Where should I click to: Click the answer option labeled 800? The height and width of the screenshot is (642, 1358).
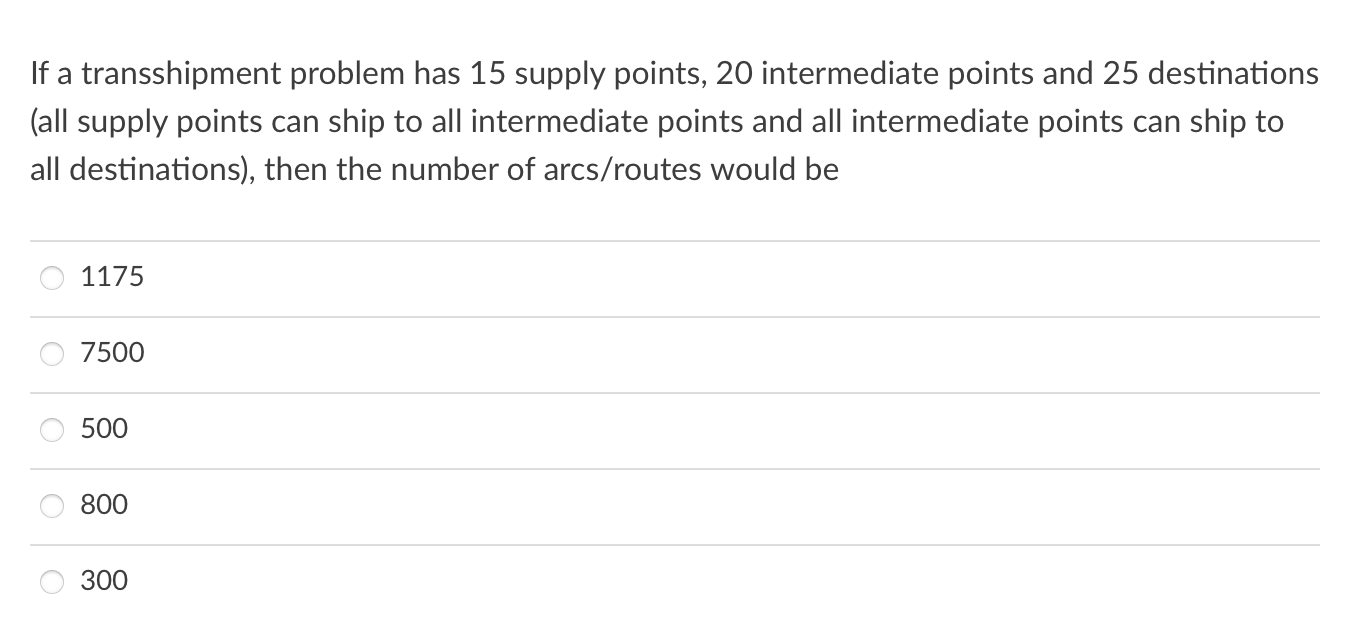pos(104,506)
